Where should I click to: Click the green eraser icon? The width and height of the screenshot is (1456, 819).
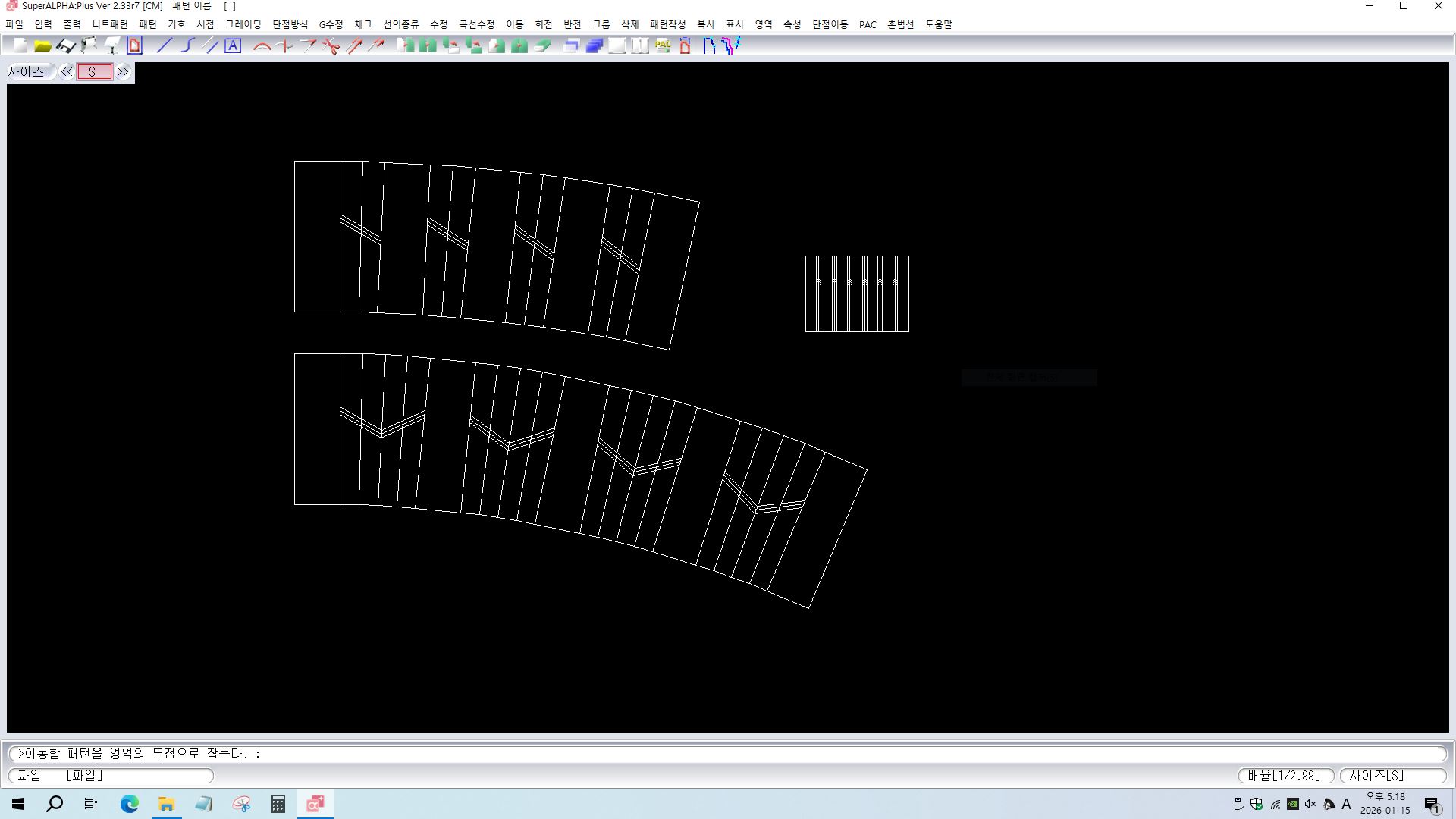pyautogui.click(x=542, y=46)
